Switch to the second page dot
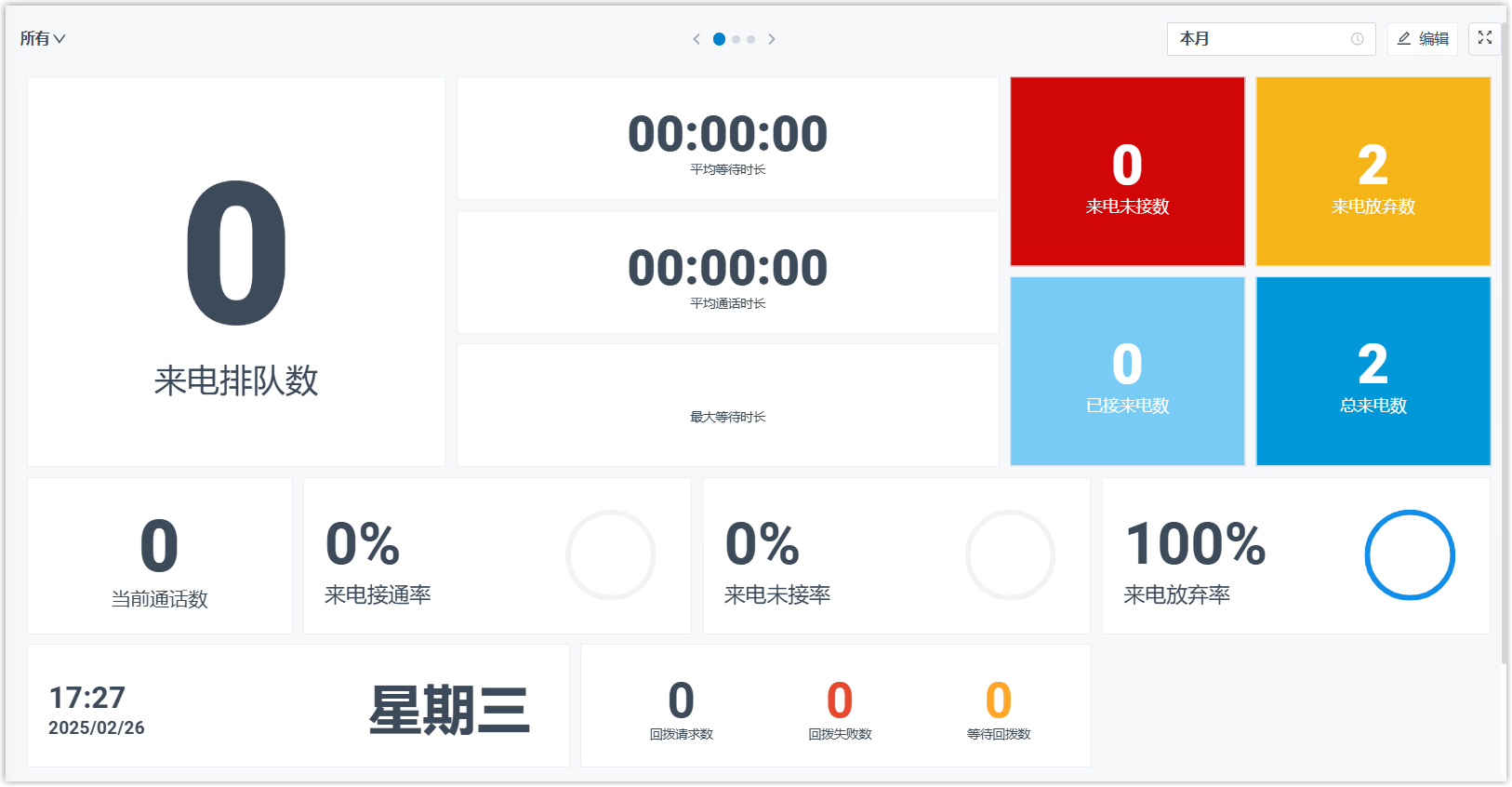 click(x=736, y=39)
